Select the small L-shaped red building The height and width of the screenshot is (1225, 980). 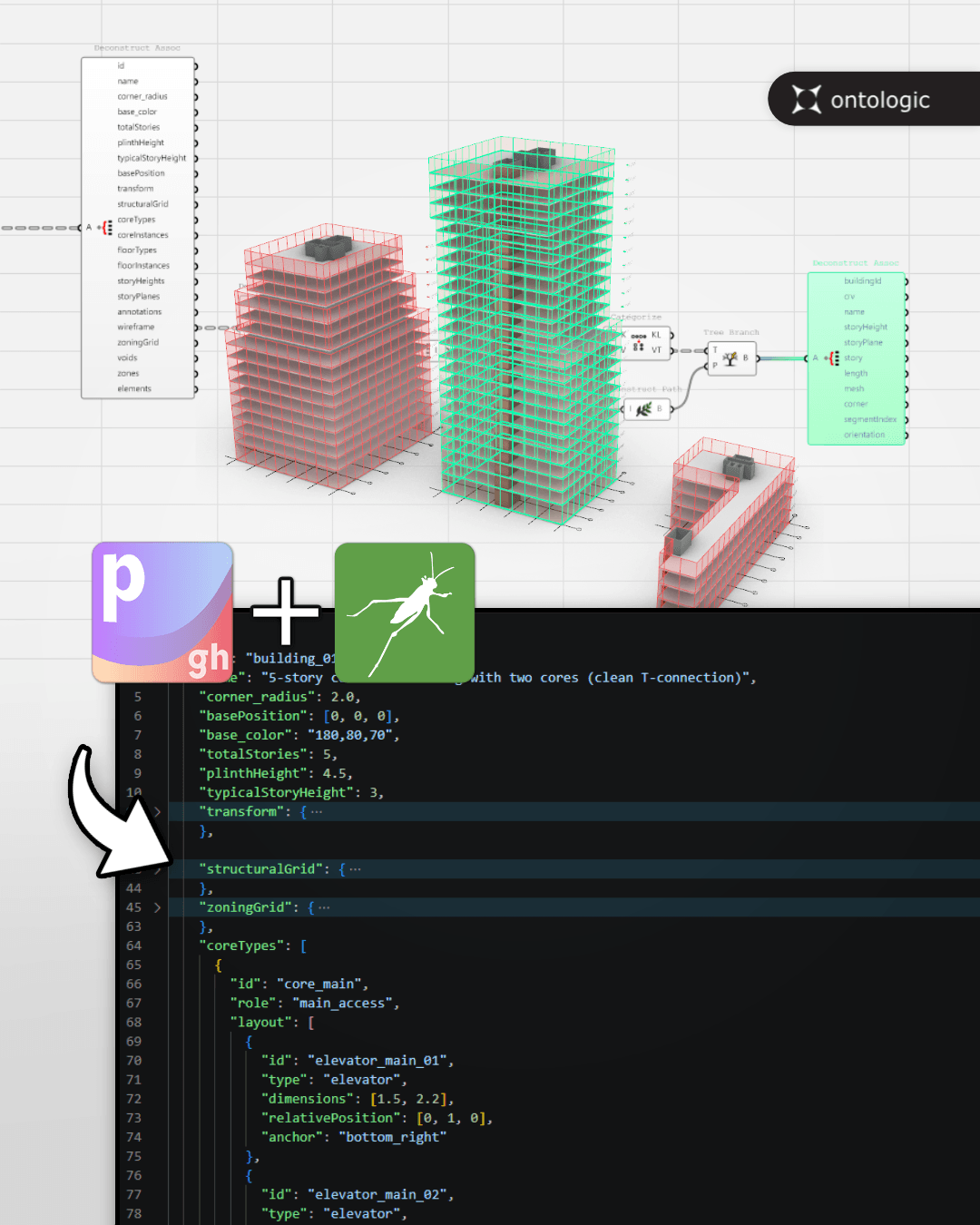pos(726,523)
